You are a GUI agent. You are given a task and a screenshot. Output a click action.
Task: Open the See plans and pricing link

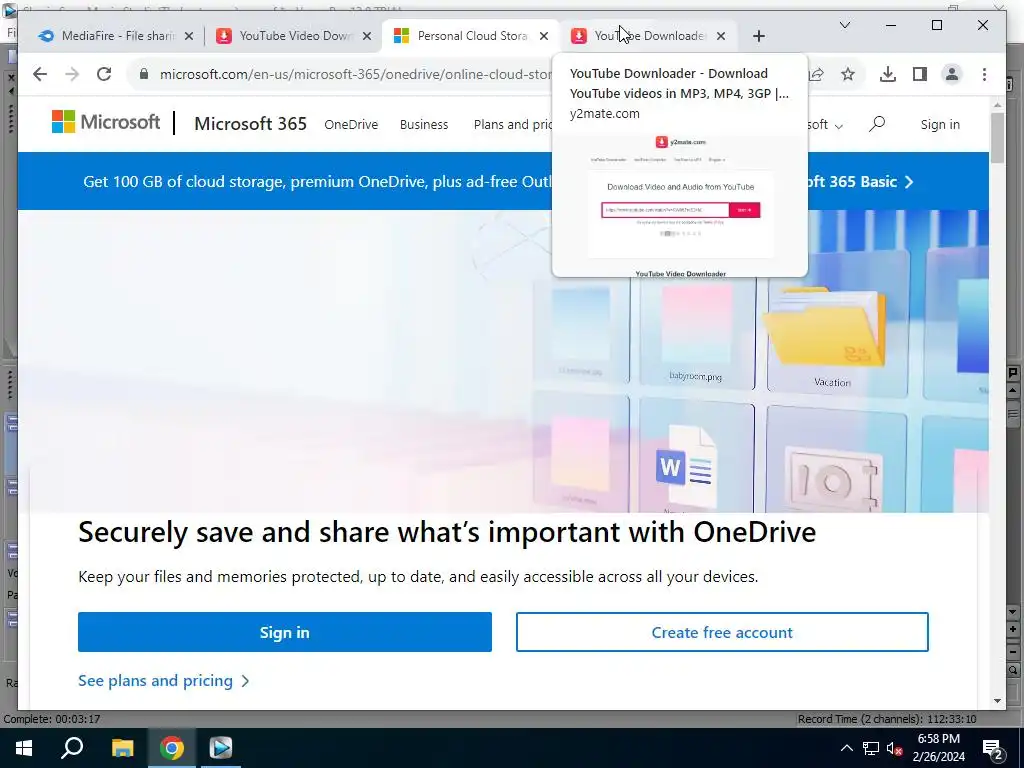pos(163,680)
